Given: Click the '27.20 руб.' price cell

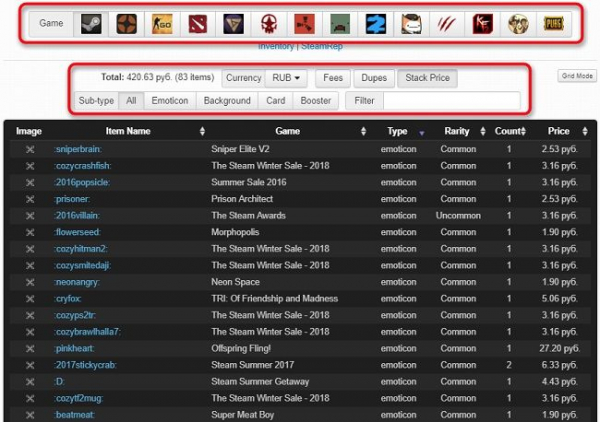Looking at the screenshot, I should click(559, 349).
